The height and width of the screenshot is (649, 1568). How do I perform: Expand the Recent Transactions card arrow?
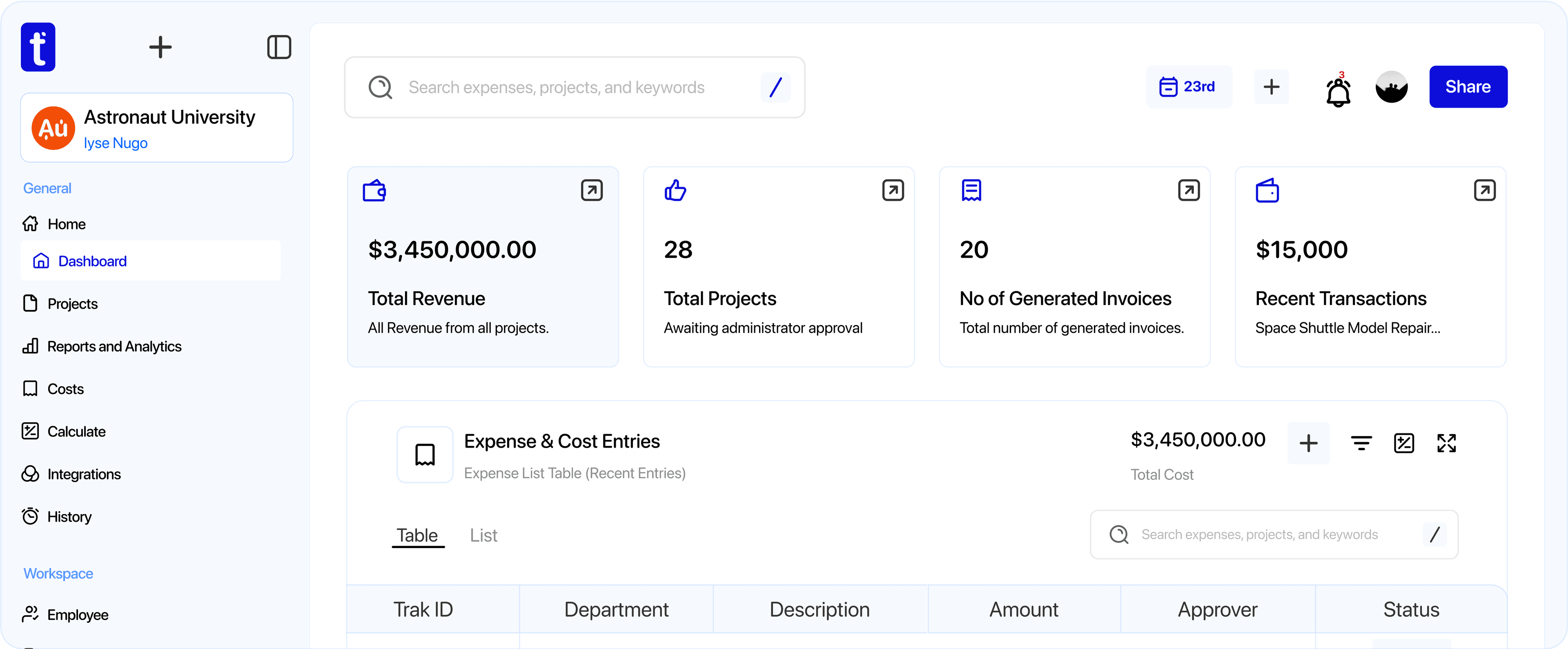pos(1485,190)
